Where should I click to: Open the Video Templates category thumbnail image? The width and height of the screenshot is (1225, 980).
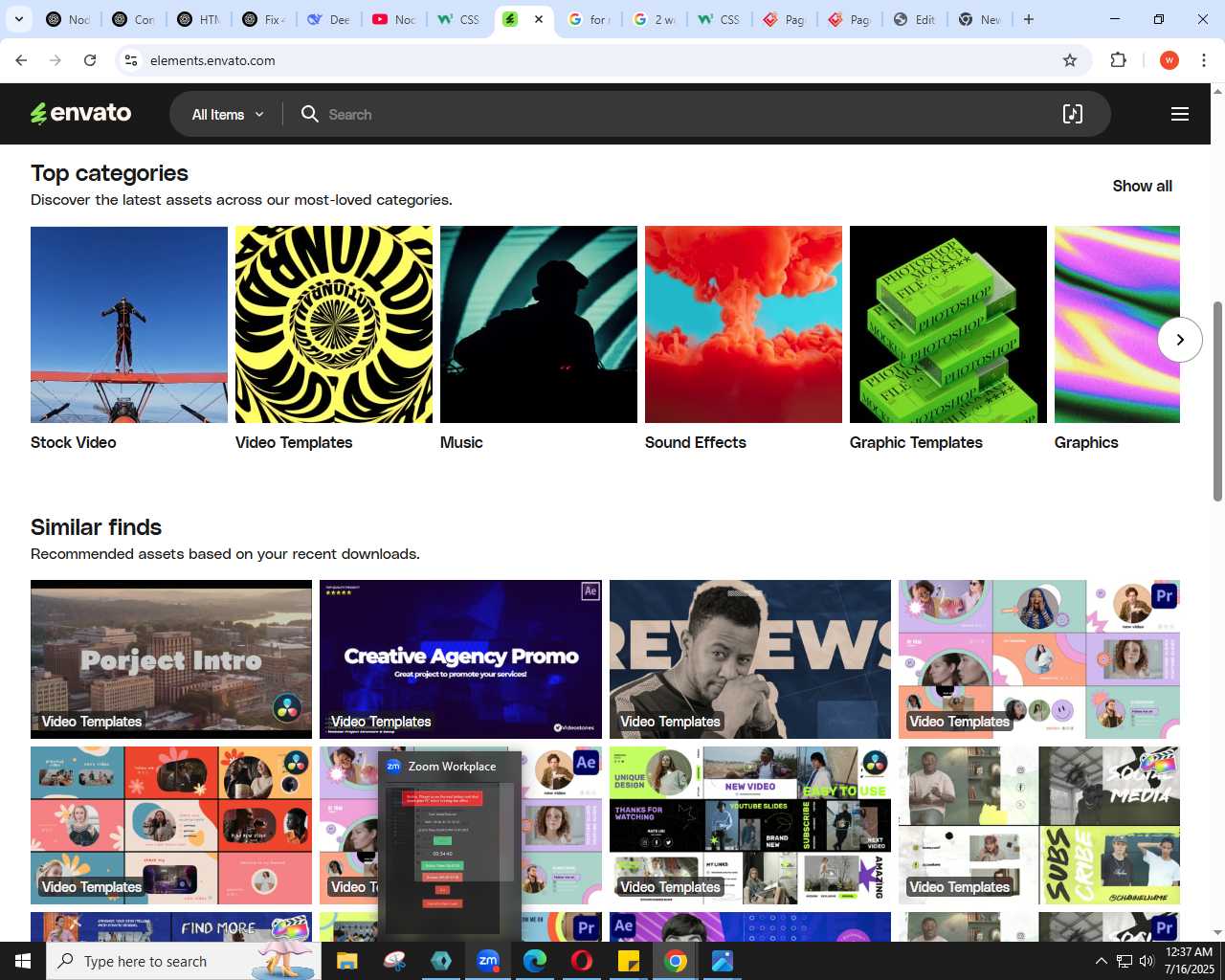334,324
